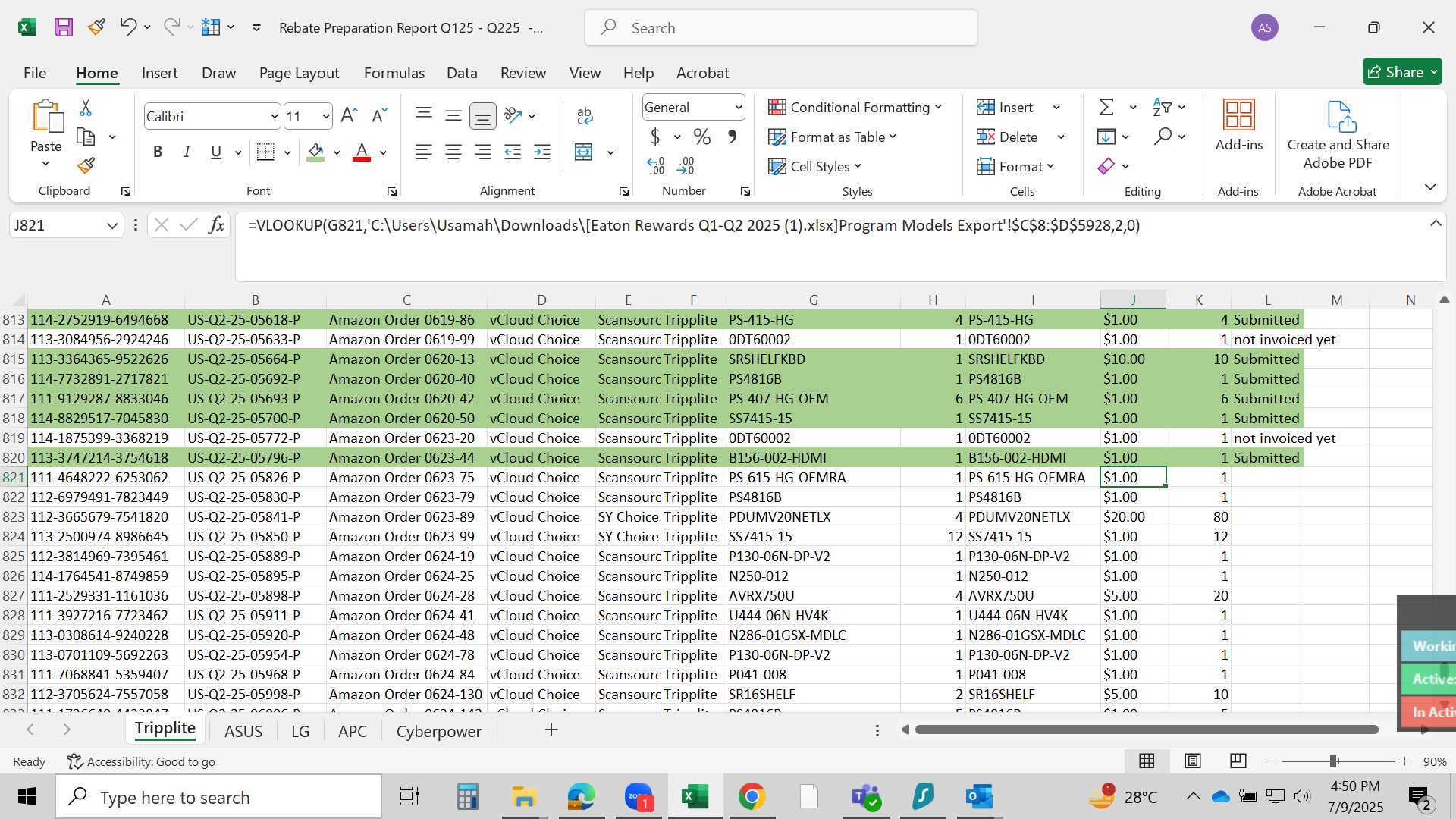The height and width of the screenshot is (819, 1456).
Task: Click the Orientation text angle icon
Action: click(x=513, y=115)
